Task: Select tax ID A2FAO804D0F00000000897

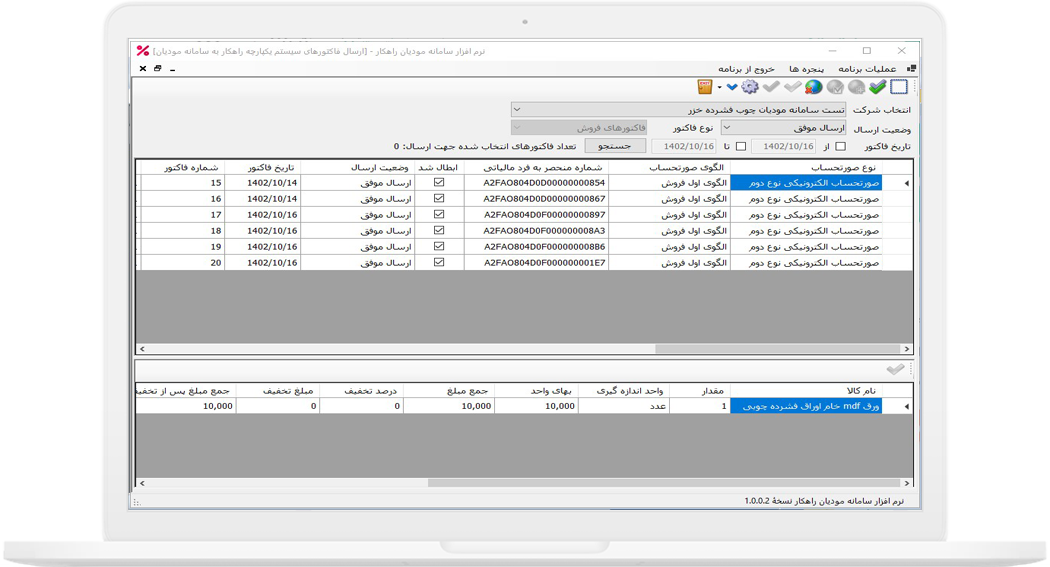Action: (x=536, y=214)
